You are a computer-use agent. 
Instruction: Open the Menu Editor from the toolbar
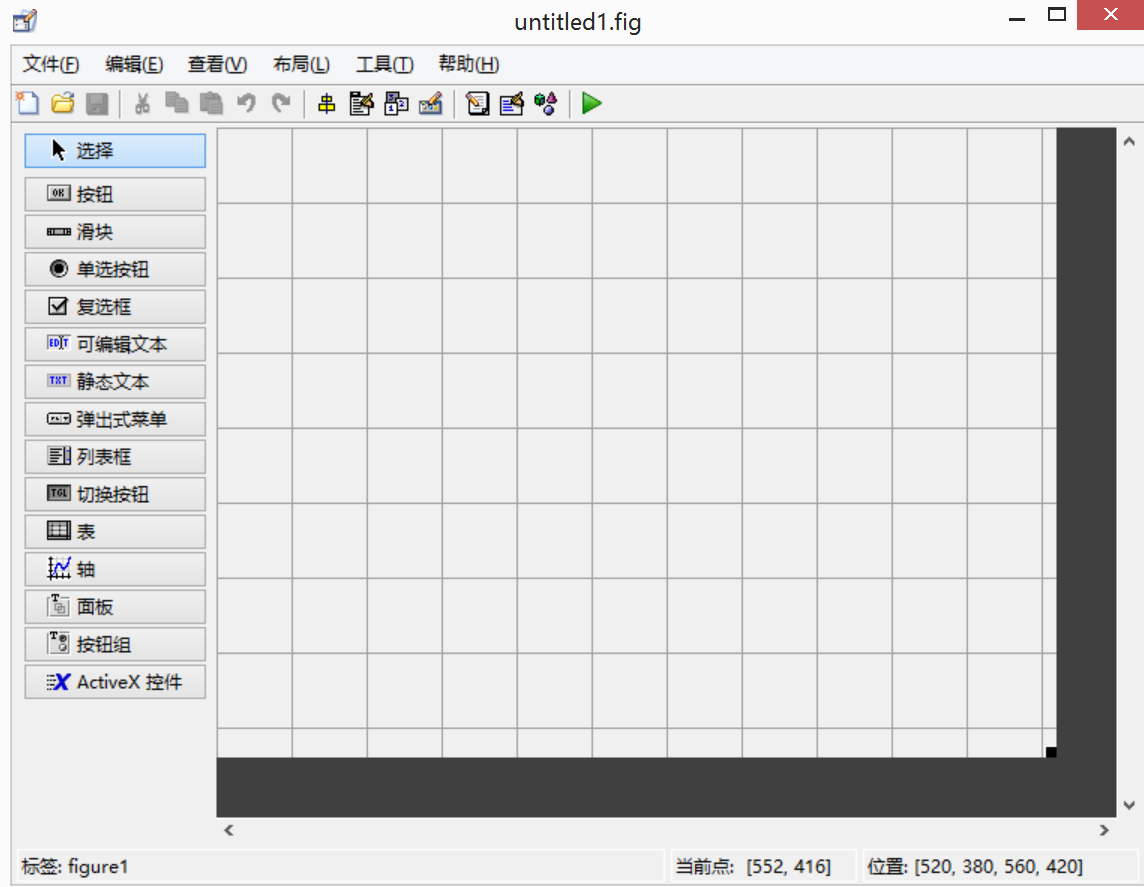(x=361, y=103)
